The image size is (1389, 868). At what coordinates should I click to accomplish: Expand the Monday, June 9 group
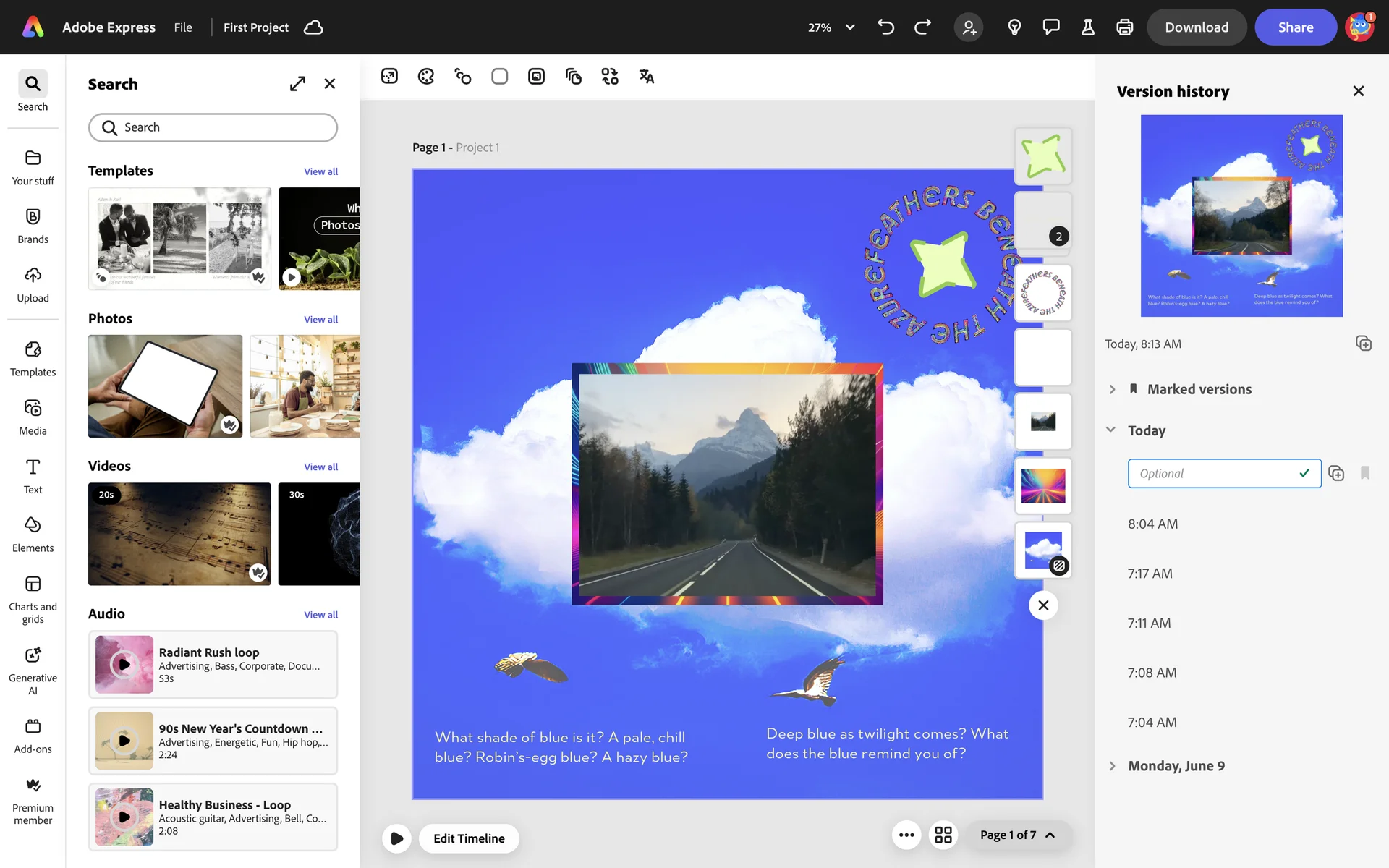1112,766
